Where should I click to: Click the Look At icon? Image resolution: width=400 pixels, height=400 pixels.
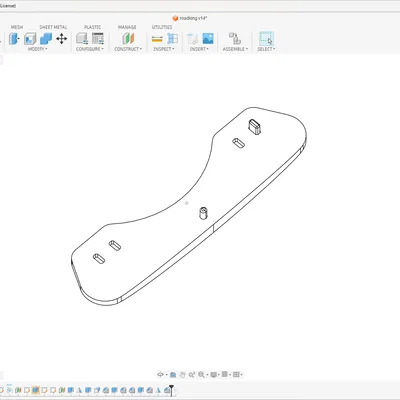tap(173, 375)
